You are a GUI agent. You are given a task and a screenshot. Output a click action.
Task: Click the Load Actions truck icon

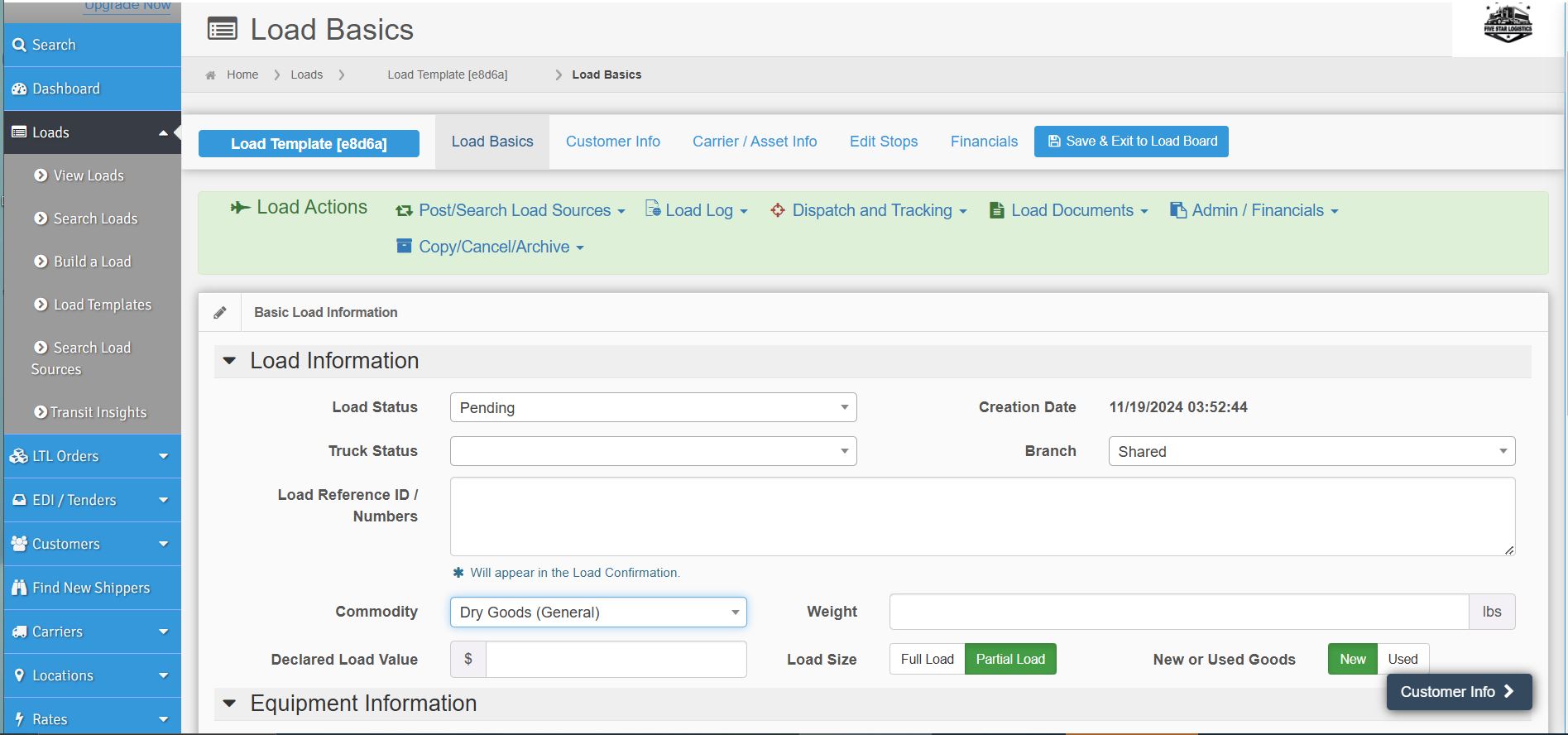(240, 208)
